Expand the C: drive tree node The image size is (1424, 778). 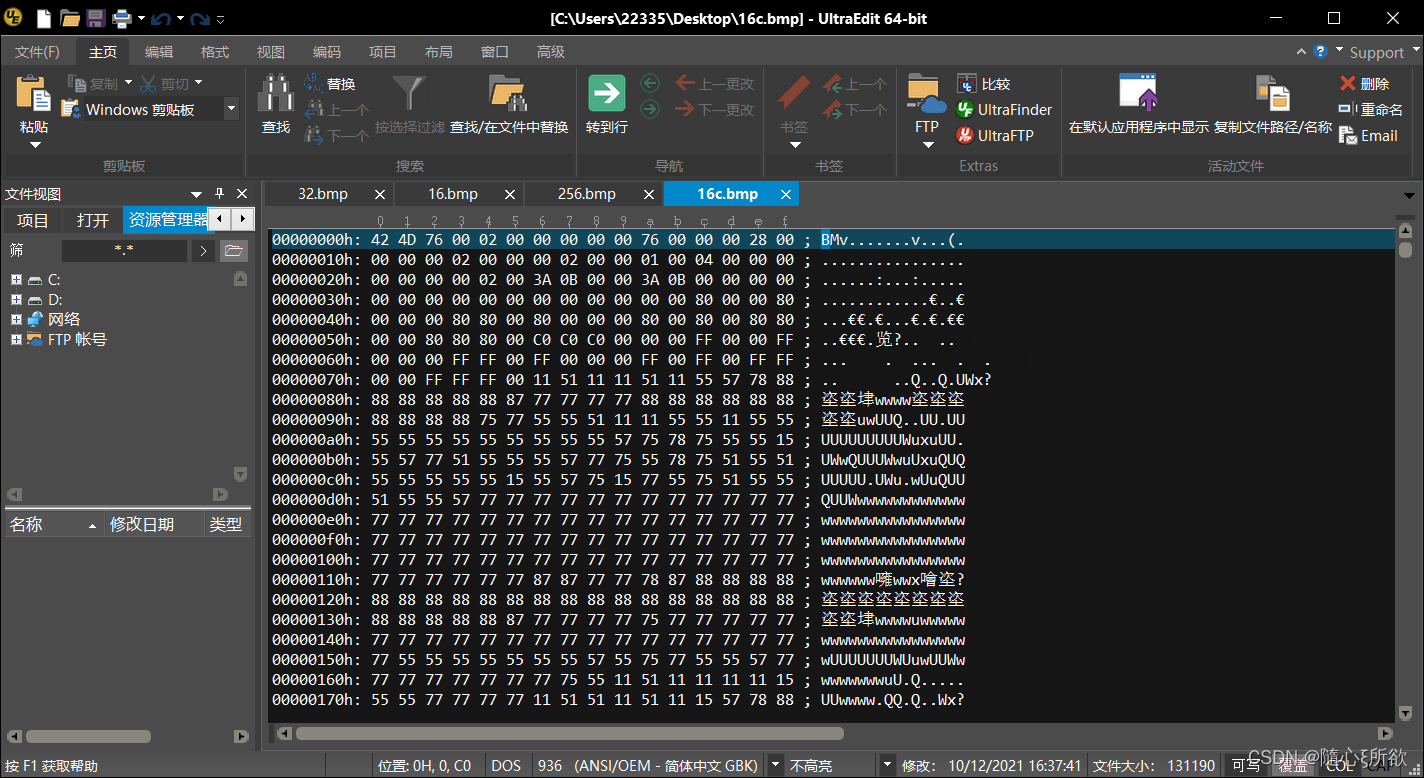point(16,280)
